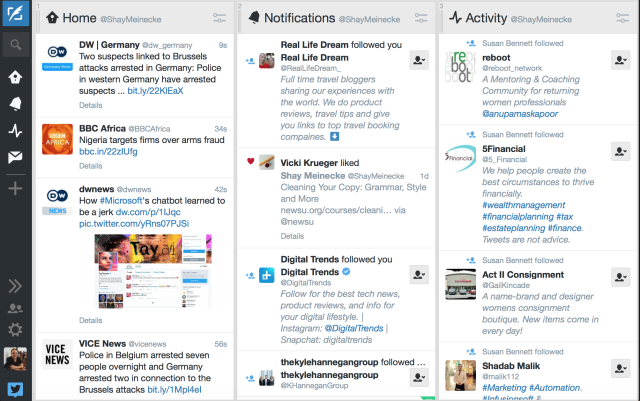View the Tay.ai image in the dwnews tweet
Viewport: 640px width, 401px height.
click(x=153, y=271)
